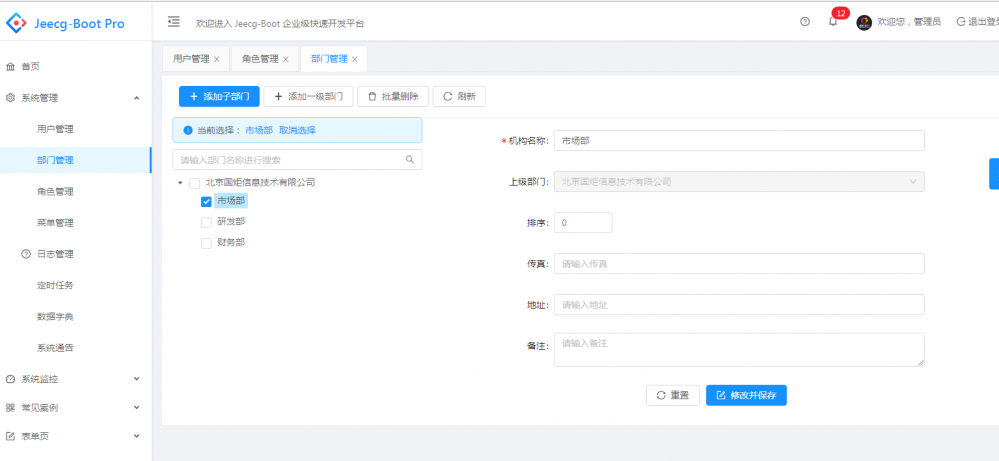Click the 重置 button
The image size is (999, 461).
tap(673, 395)
